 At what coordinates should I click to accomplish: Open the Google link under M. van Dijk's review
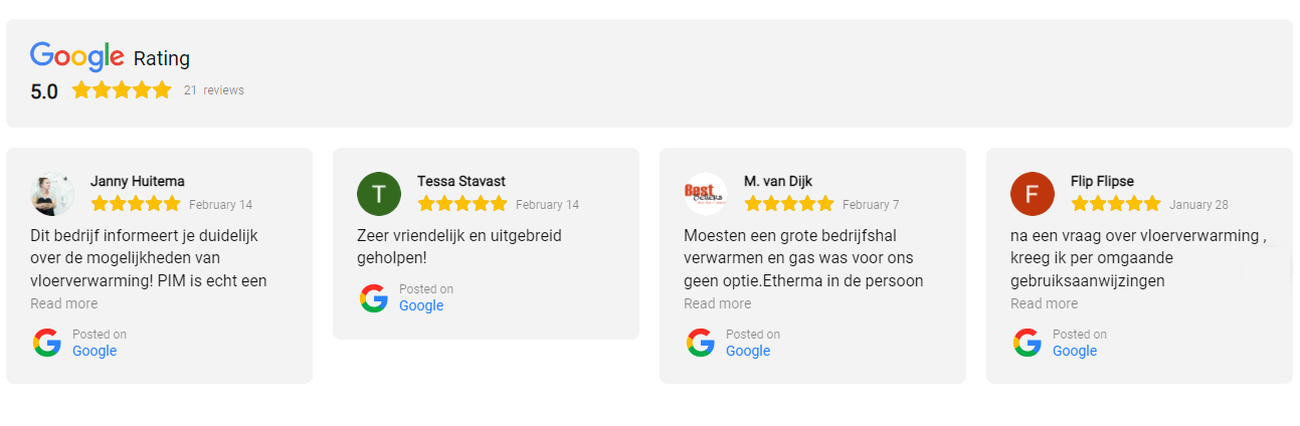coord(748,351)
